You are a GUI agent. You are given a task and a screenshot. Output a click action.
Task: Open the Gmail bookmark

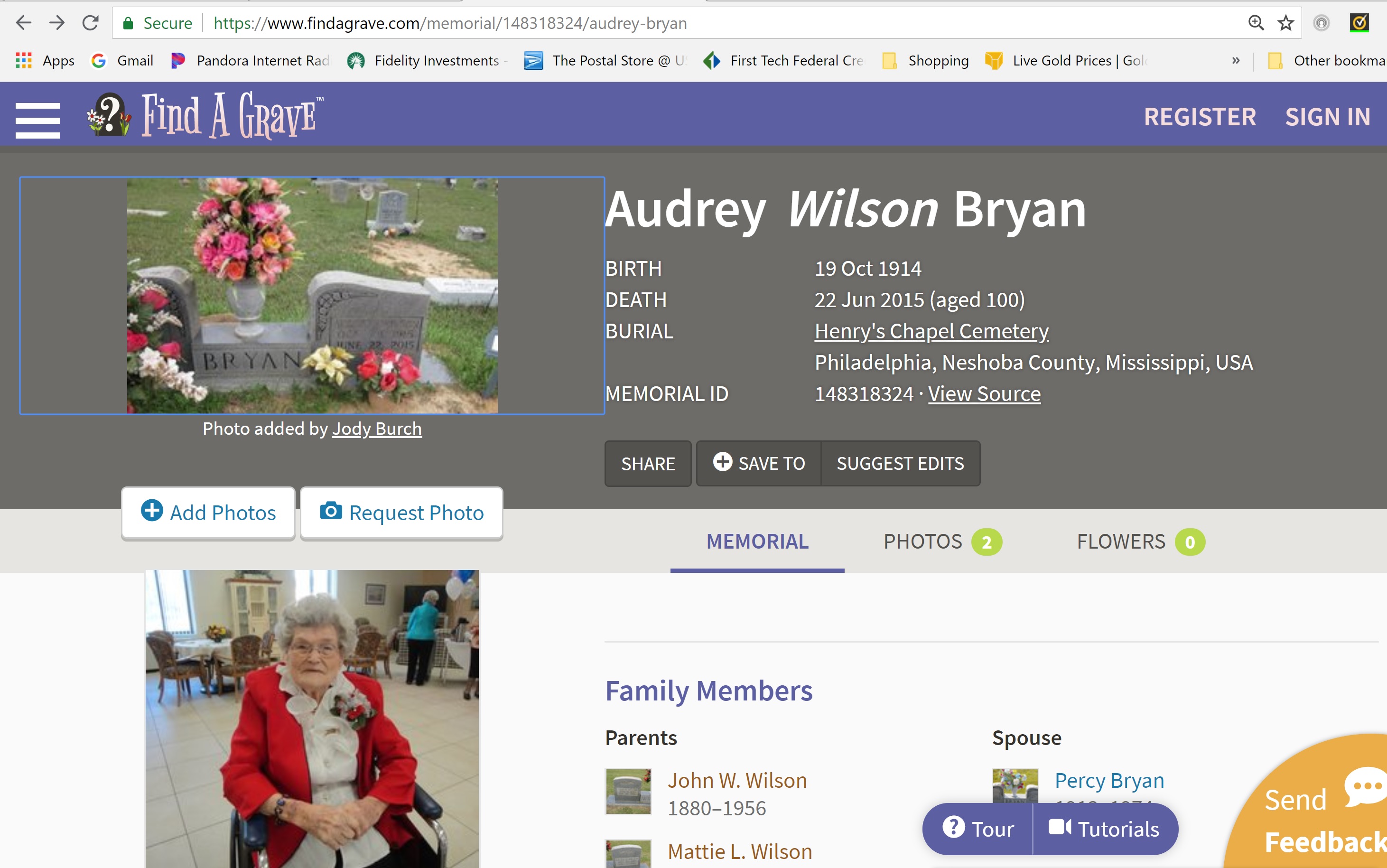(122, 60)
